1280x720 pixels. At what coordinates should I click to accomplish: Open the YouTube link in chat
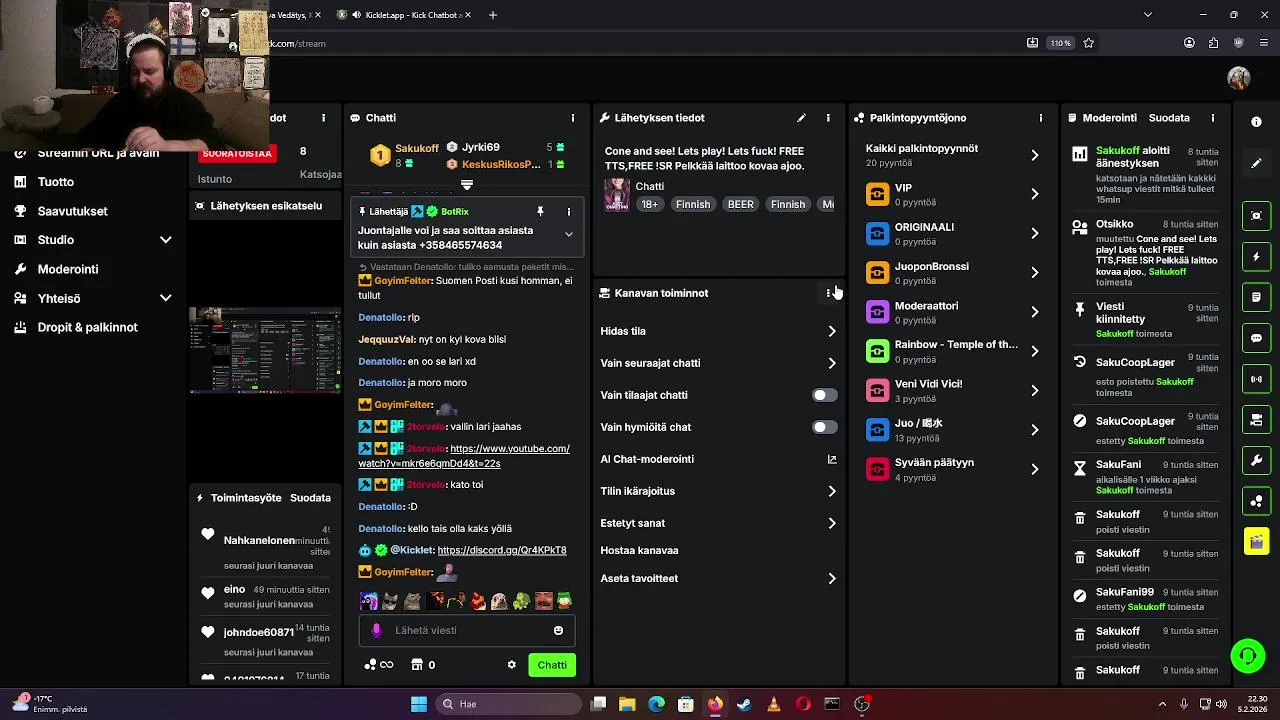click(x=464, y=456)
